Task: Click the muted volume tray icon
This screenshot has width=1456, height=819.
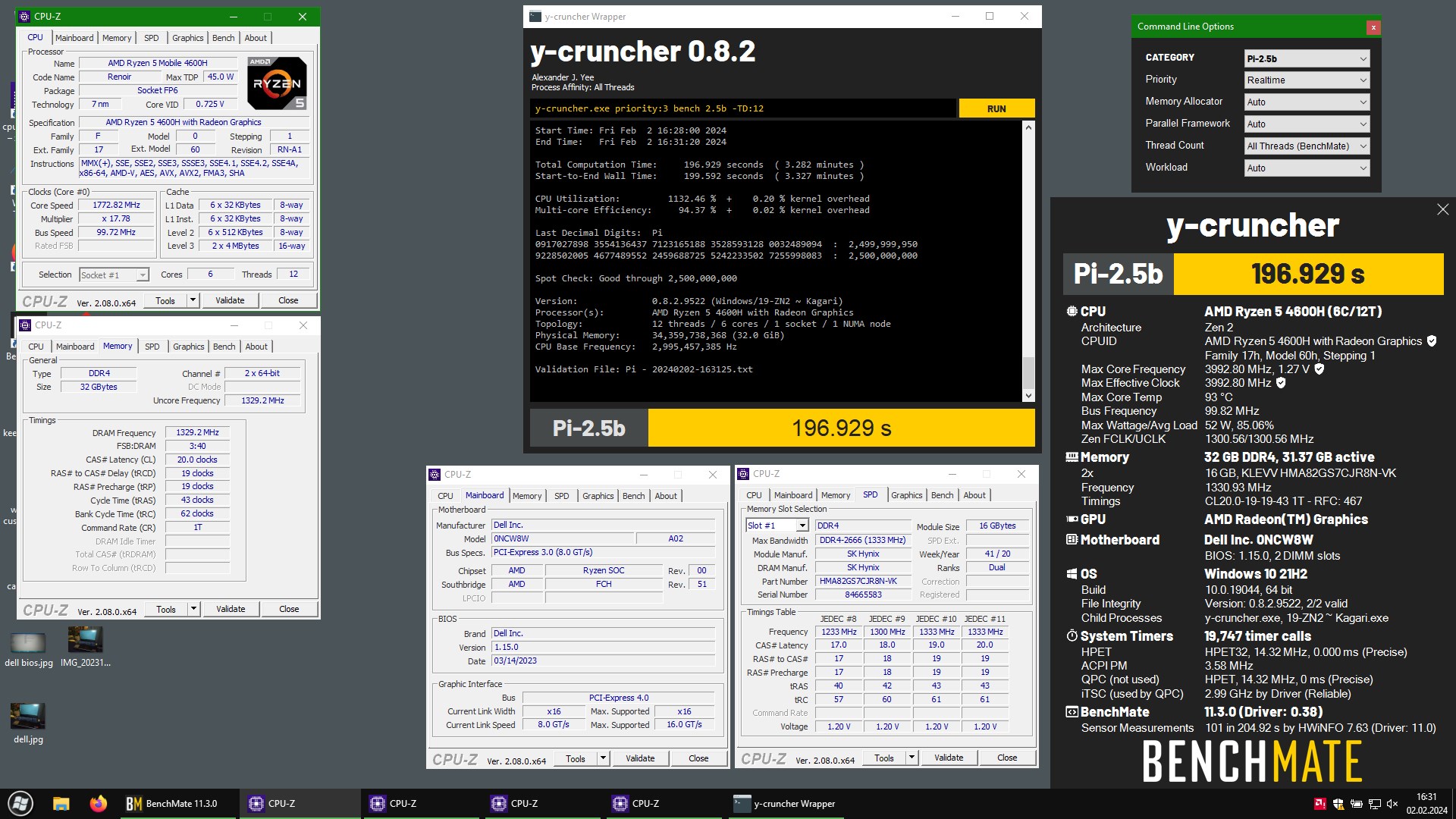Action: [x=1392, y=804]
